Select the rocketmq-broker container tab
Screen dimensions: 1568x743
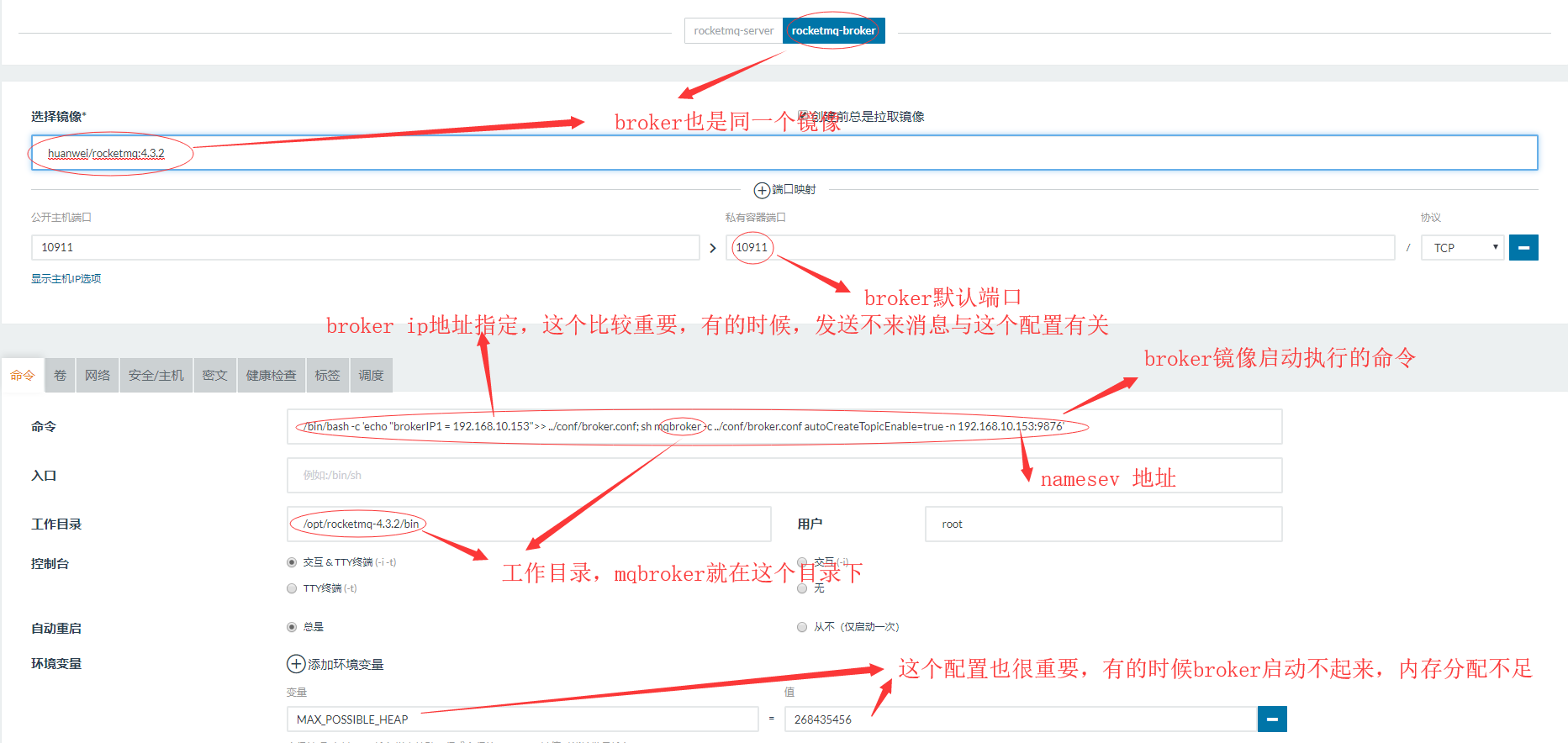pos(833,31)
